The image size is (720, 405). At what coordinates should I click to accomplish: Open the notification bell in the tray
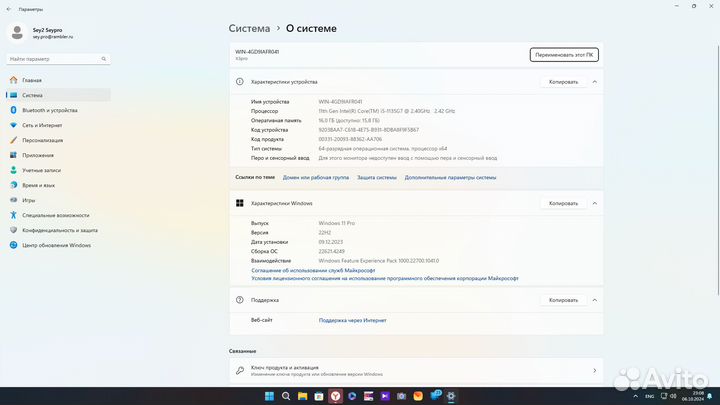[x=710, y=396]
